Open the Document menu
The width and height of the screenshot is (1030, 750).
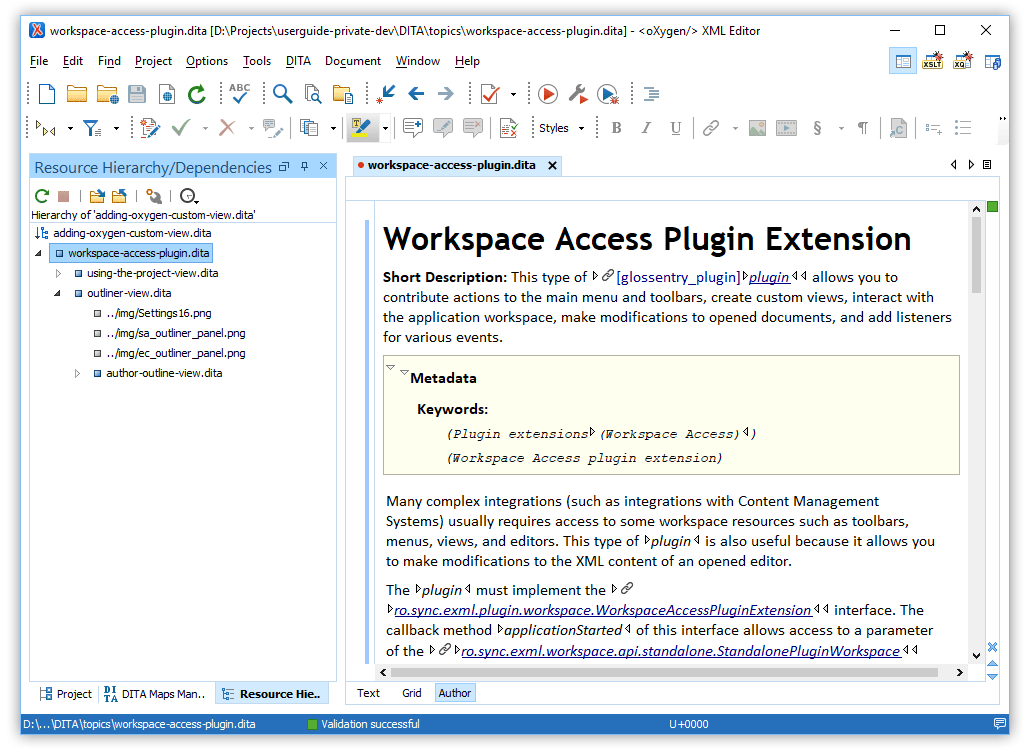tap(353, 61)
